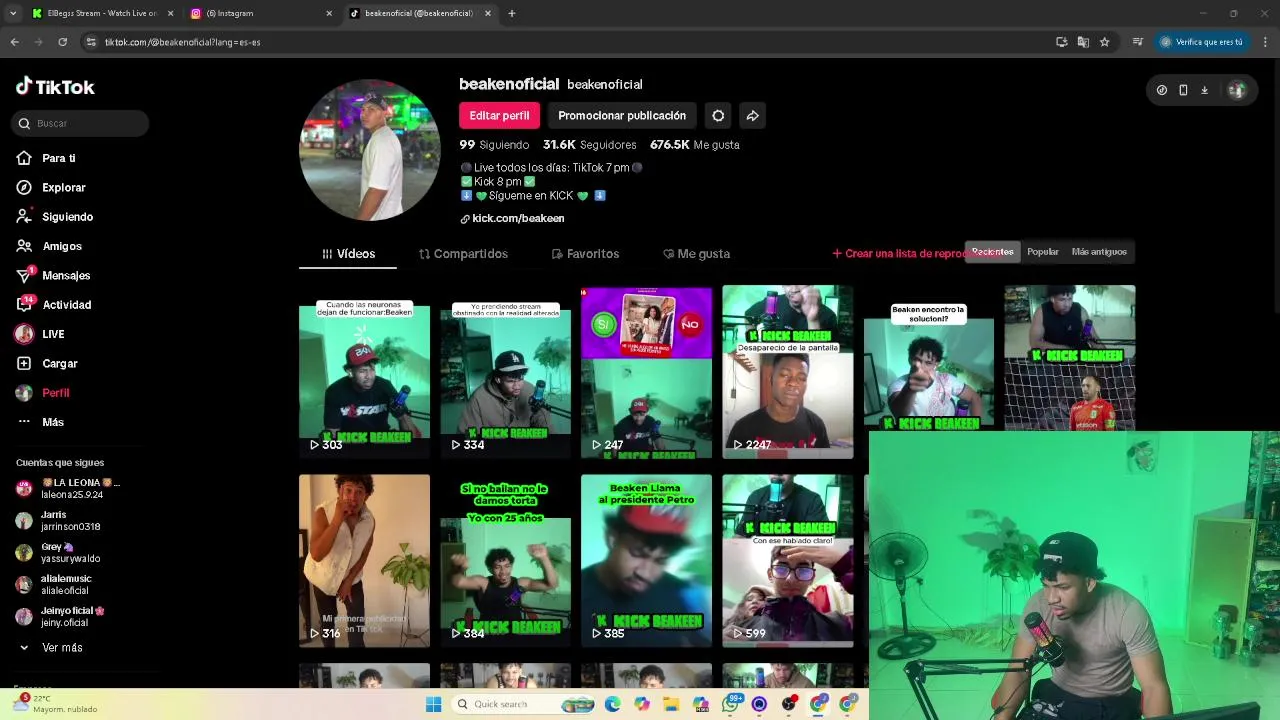The width and height of the screenshot is (1280, 720).
Task: Switch to the ElBegzs Stream browser tab
Action: click(x=102, y=13)
